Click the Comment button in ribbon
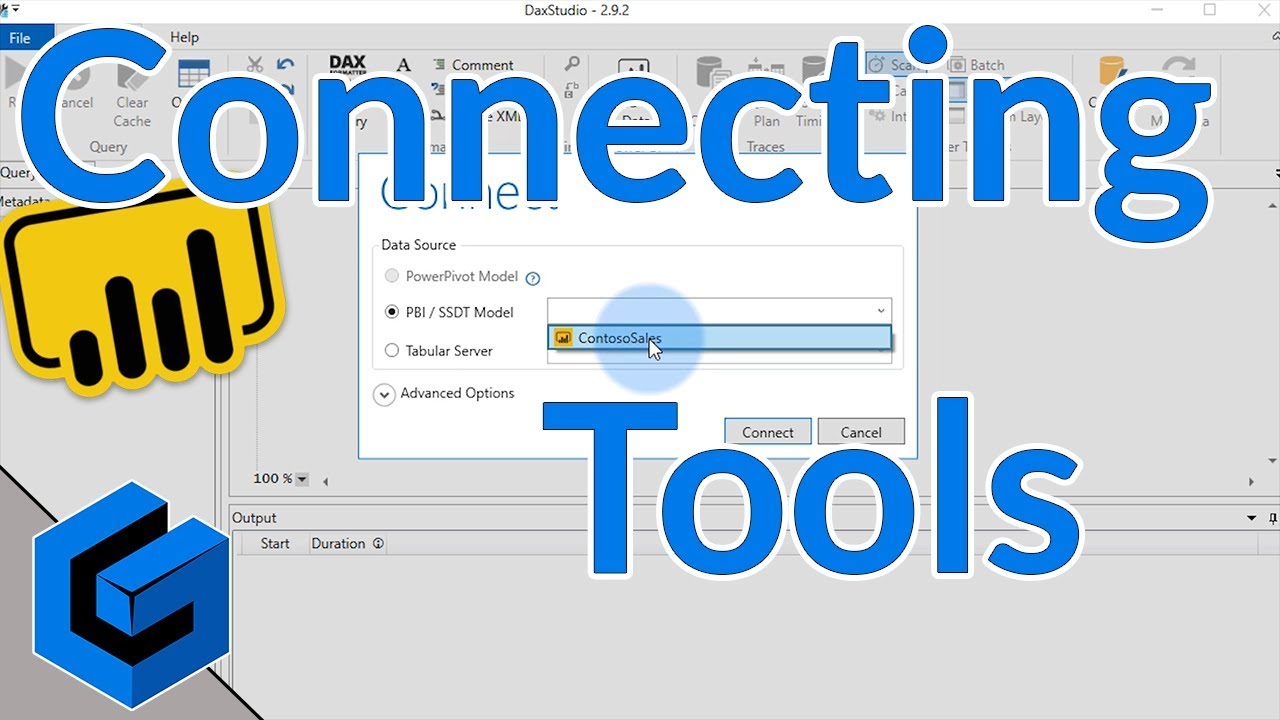This screenshot has width=1280, height=720. tap(472, 65)
